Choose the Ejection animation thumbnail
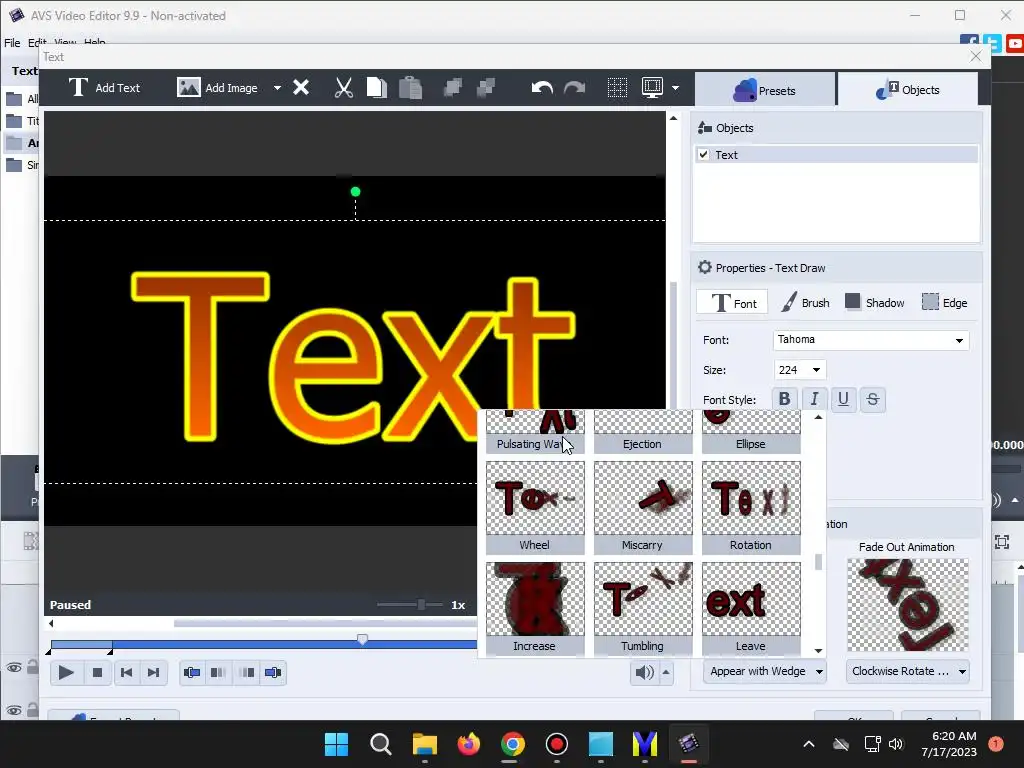Screen dimensions: 1024x768 tap(643, 432)
